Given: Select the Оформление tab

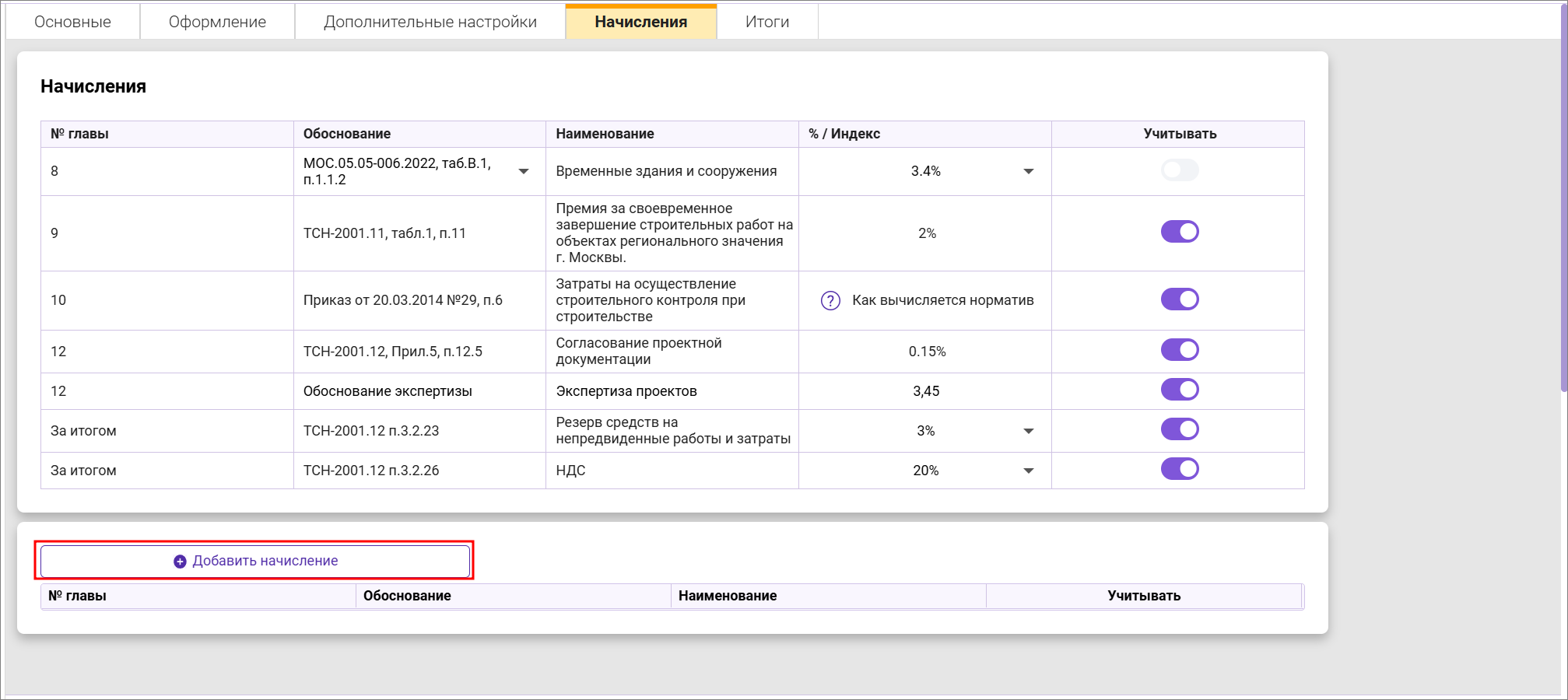Looking at the screenshot, I should coord(217,22).
